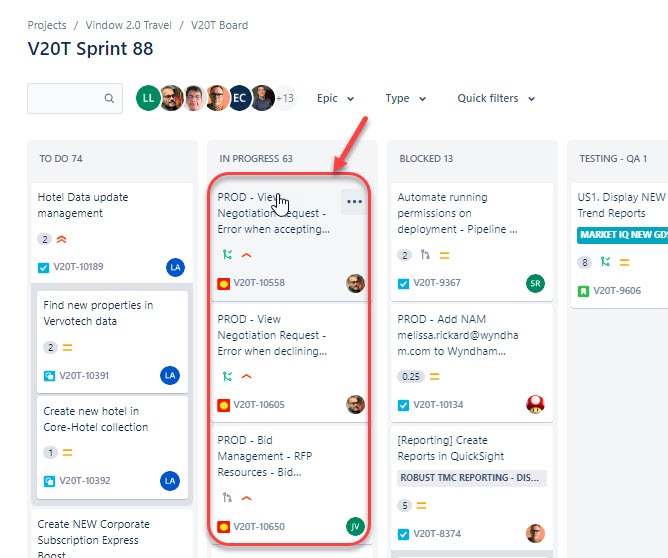Screen dimensions: 668x558
Task: Open the Epic dropdown
Action: click(x=335, y=98)
